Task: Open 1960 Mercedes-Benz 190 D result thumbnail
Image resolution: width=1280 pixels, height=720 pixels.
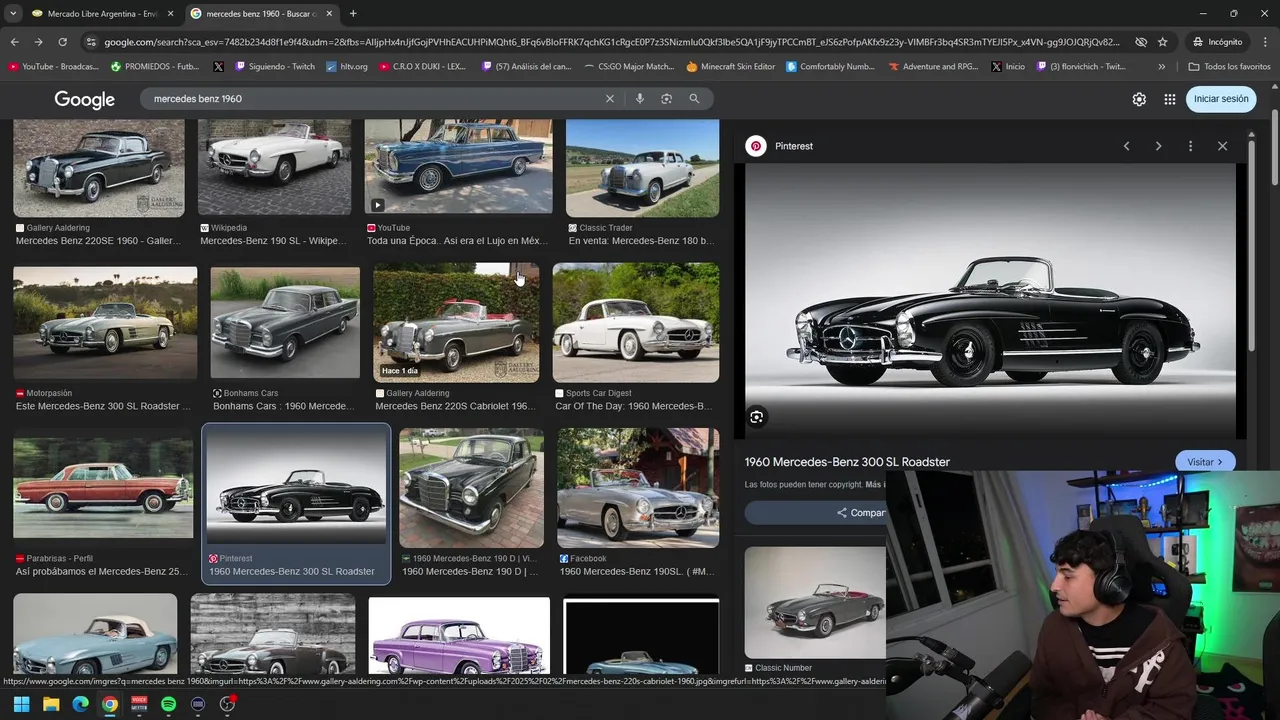Action: [x=471, y=488]
